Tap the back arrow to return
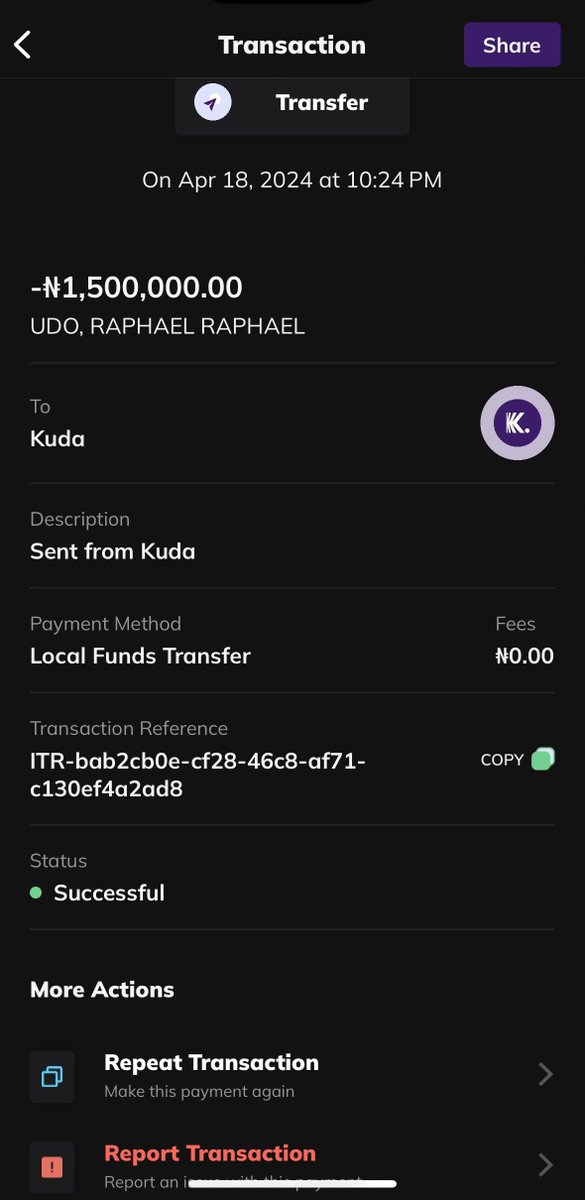 [22, 44]
